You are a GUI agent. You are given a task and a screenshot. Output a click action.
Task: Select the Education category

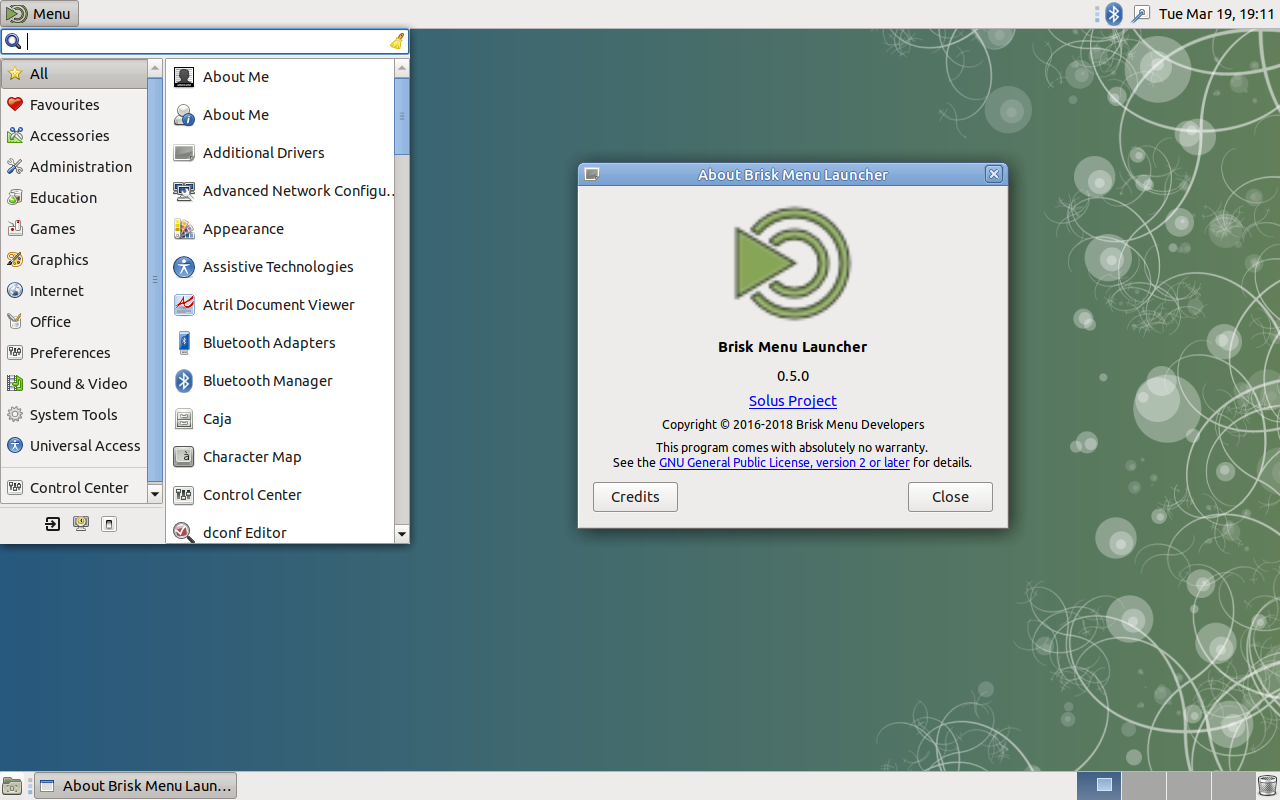[74, 198]
